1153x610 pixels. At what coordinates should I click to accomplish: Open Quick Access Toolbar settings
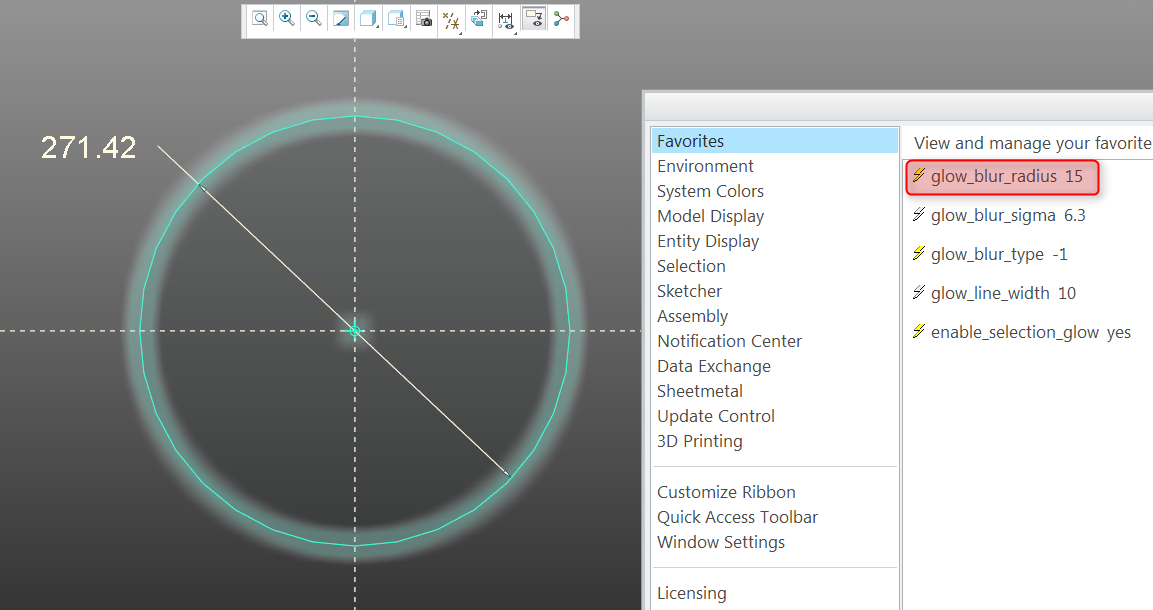click(x=738, y=517)
